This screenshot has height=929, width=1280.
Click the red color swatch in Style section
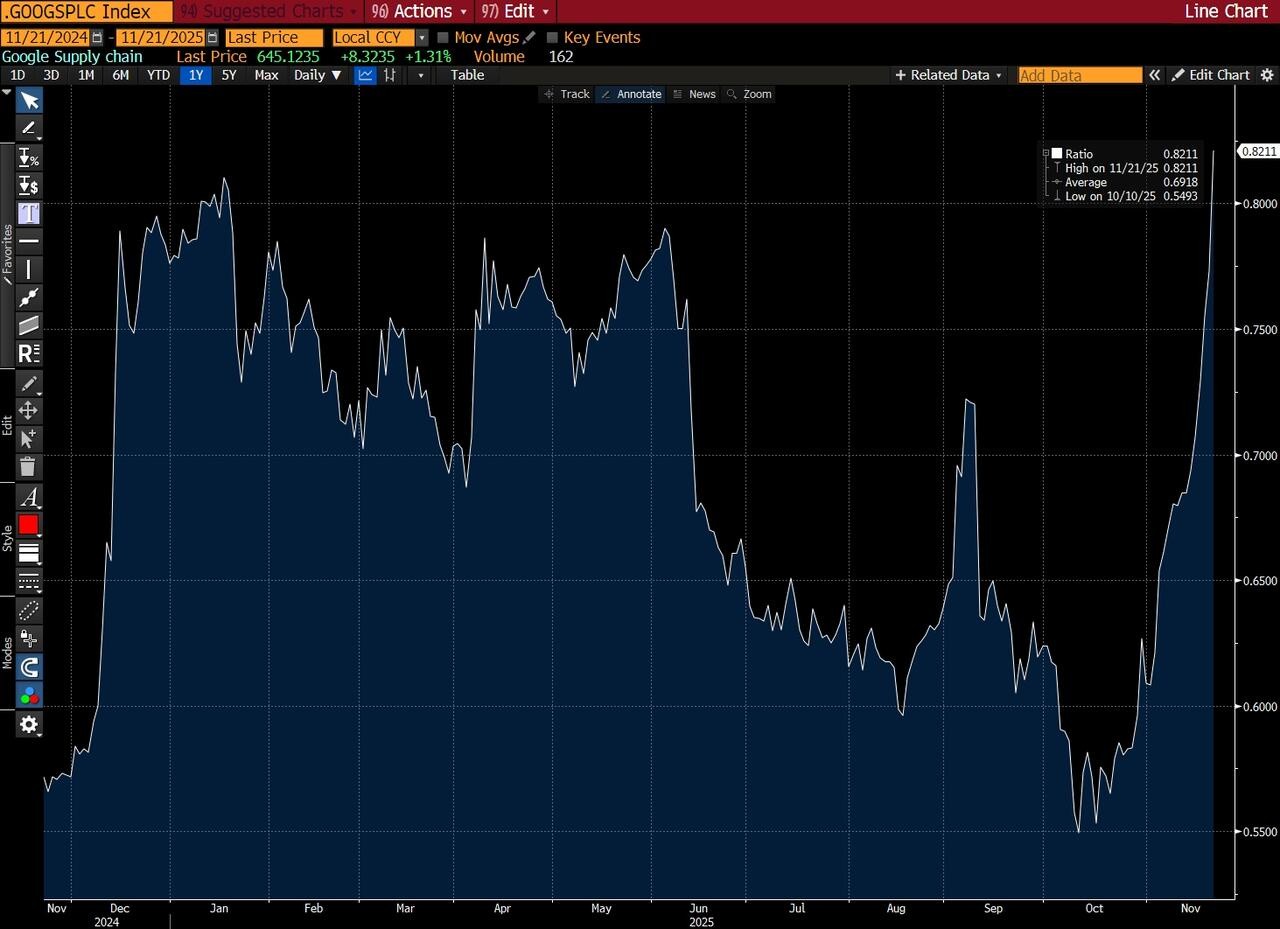point(29,525)
